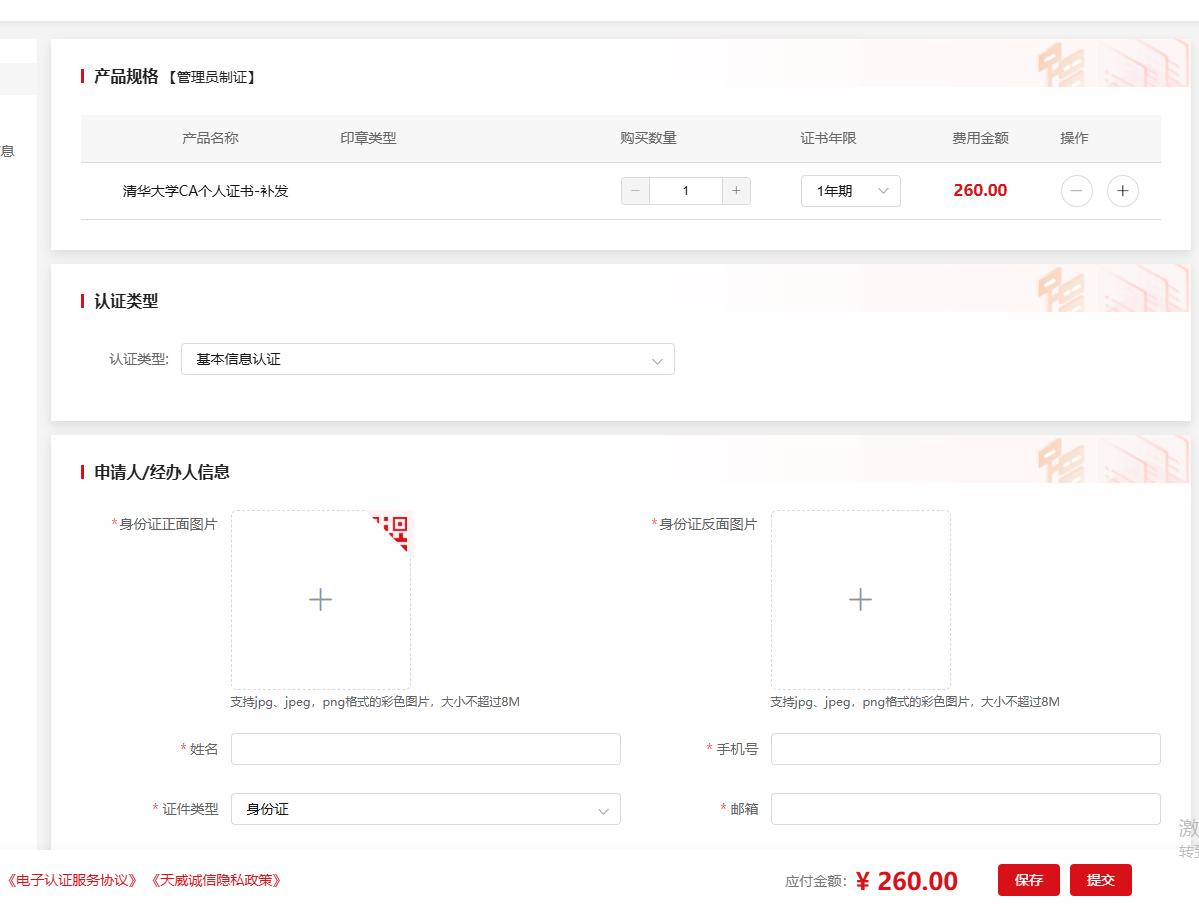Focus the 邮箱 input field
The width and height of the screenshot is (1199, 904).
tap(965, 809)
